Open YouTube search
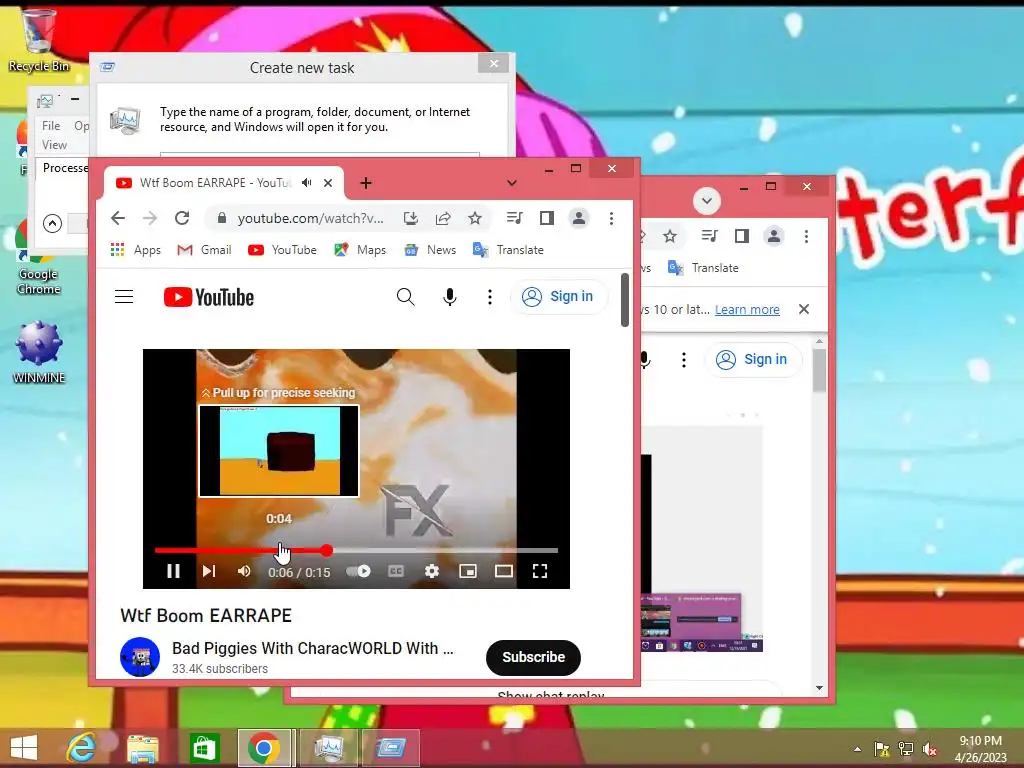 406,297
